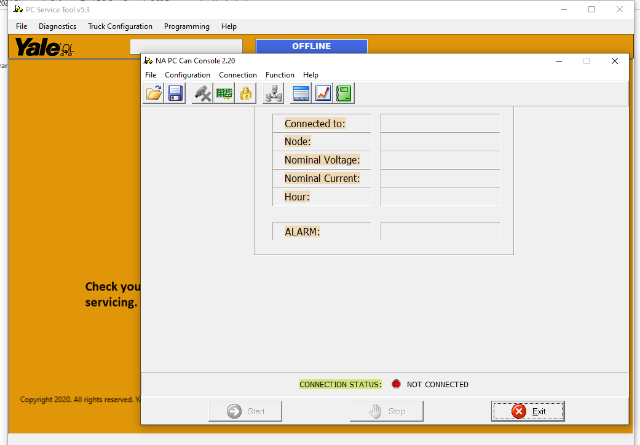The image size is (640, 445).
Task: Click the yellow padlock icon
Action: (x=245, y=93)
